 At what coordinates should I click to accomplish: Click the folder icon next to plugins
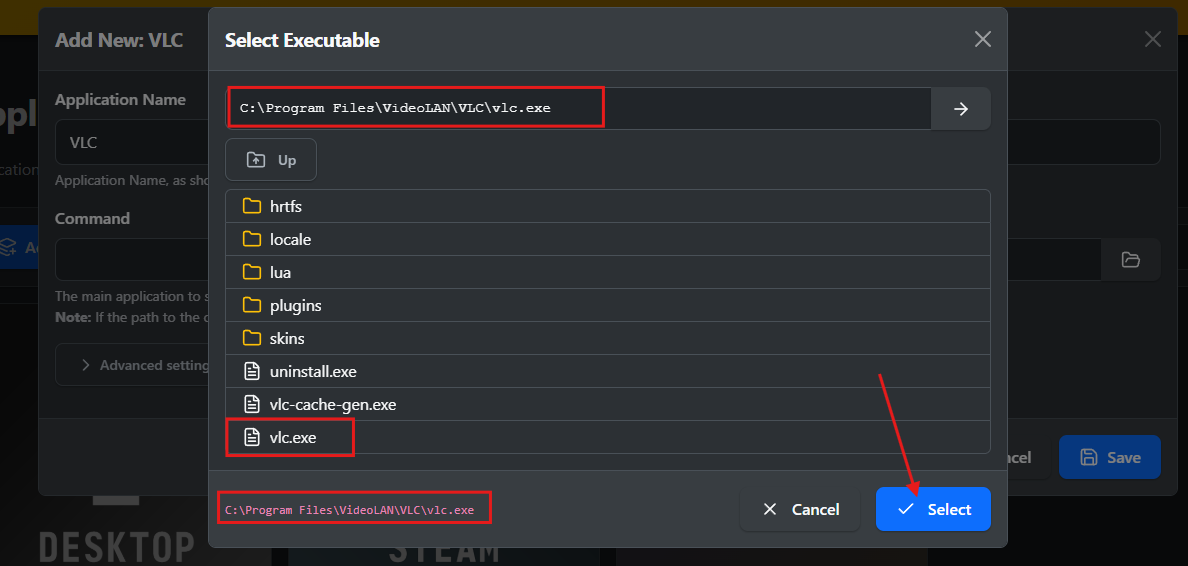[x=252, y=305]
